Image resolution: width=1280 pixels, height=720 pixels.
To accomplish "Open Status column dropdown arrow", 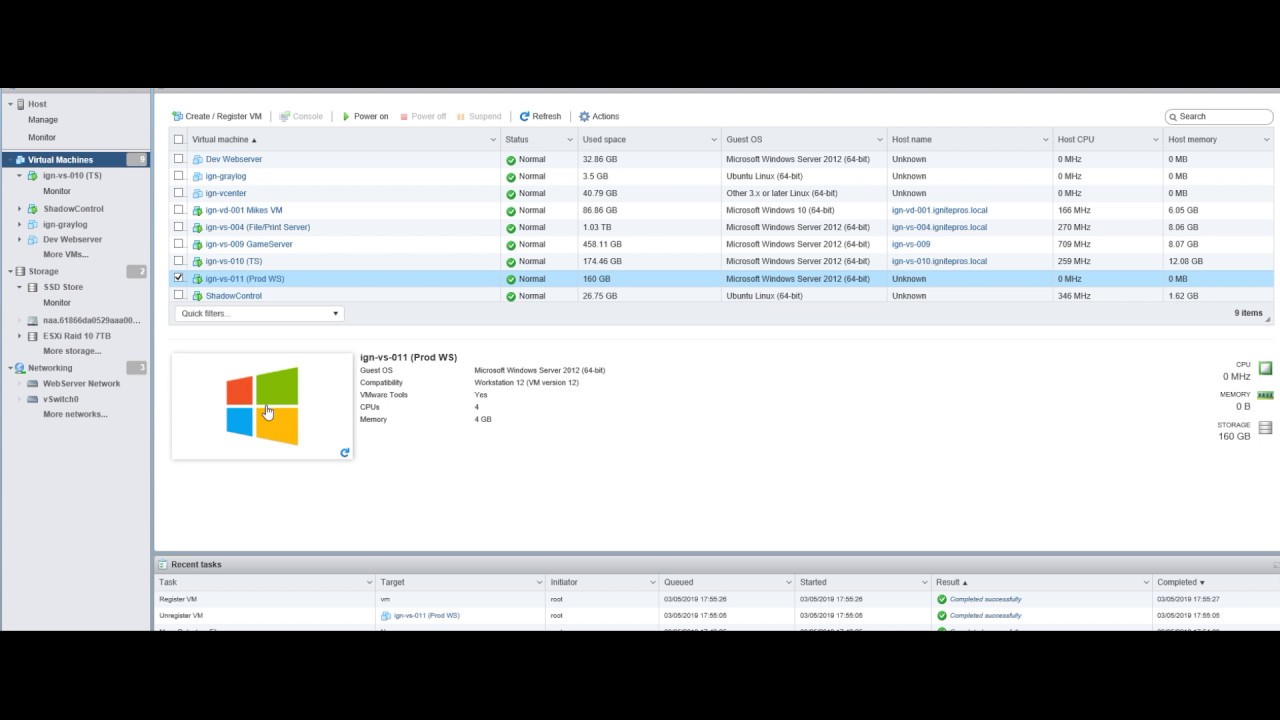I will point(570,140).
